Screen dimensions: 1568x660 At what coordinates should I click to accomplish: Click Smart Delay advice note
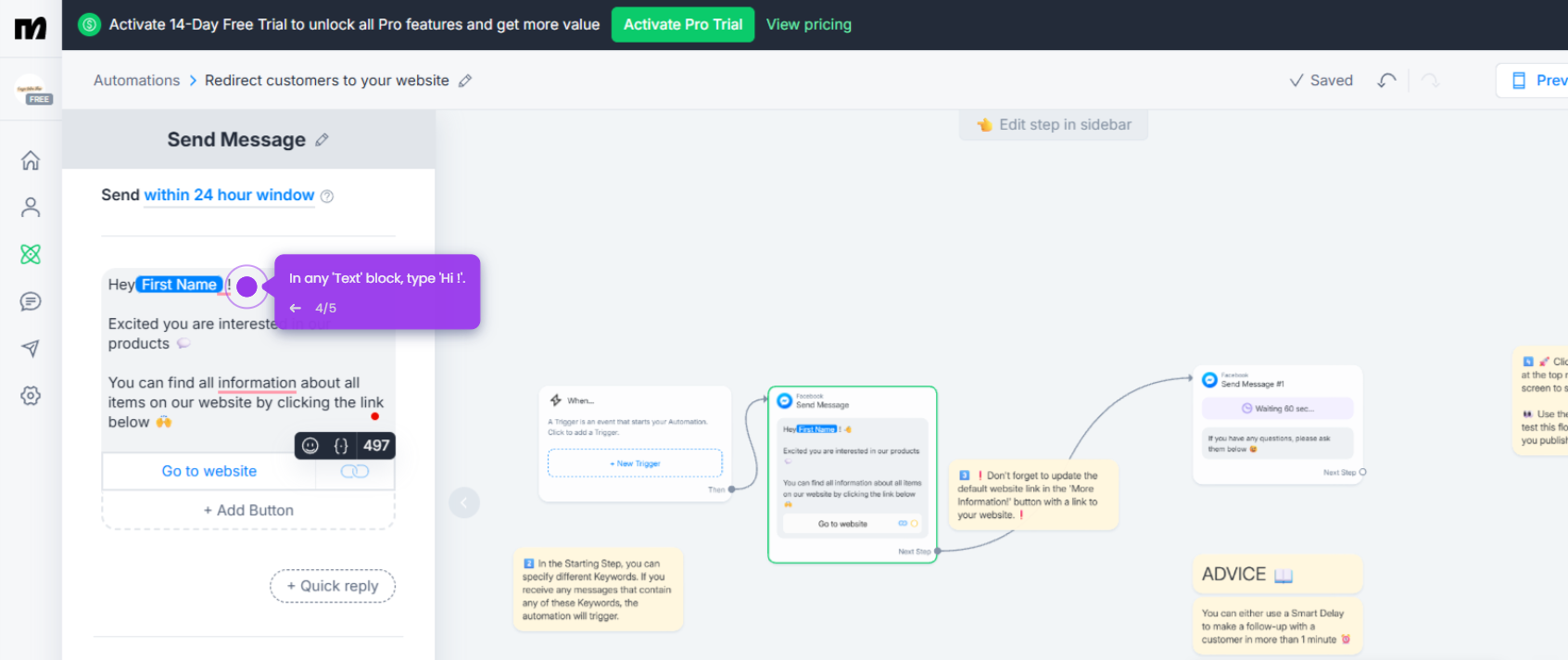point(1277,628)
